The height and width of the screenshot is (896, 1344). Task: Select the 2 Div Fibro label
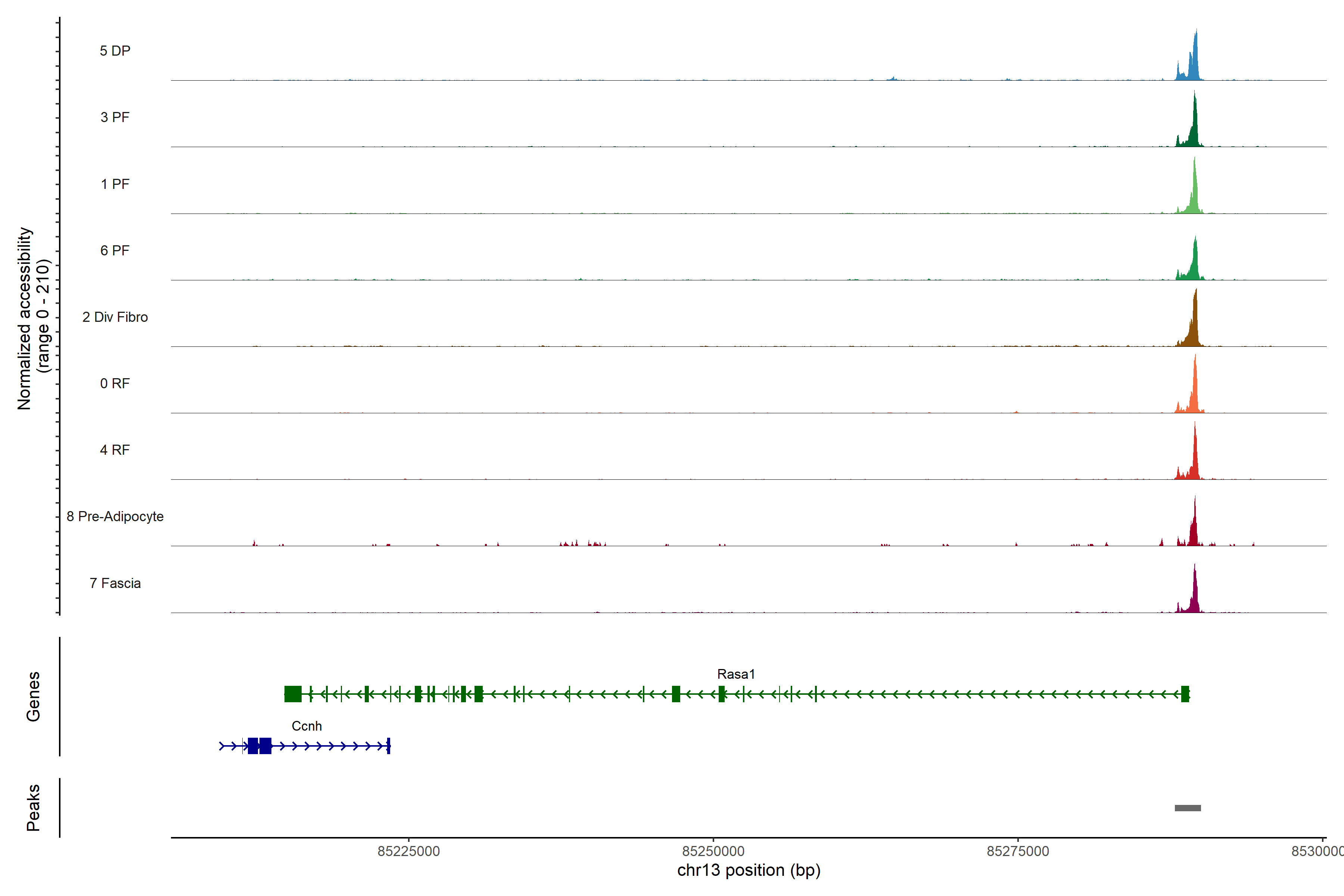115,317
